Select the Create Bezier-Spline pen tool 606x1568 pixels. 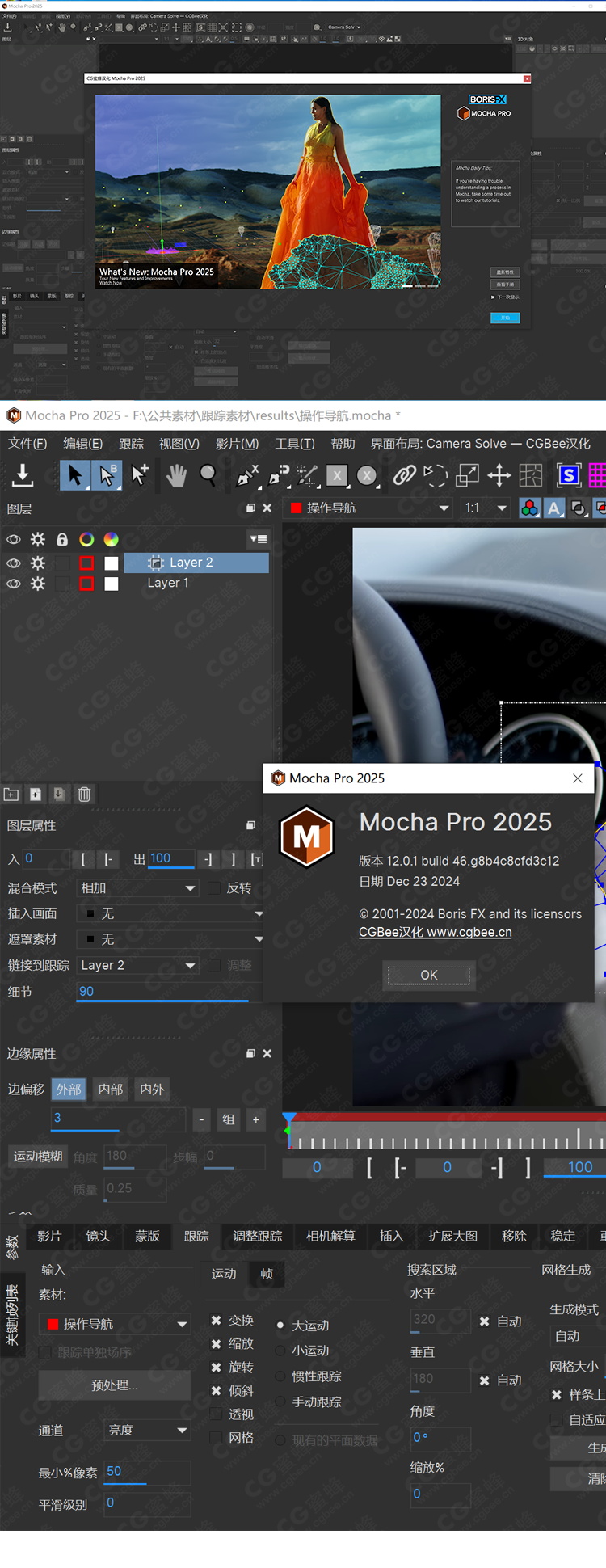click(x=279, y=475)
